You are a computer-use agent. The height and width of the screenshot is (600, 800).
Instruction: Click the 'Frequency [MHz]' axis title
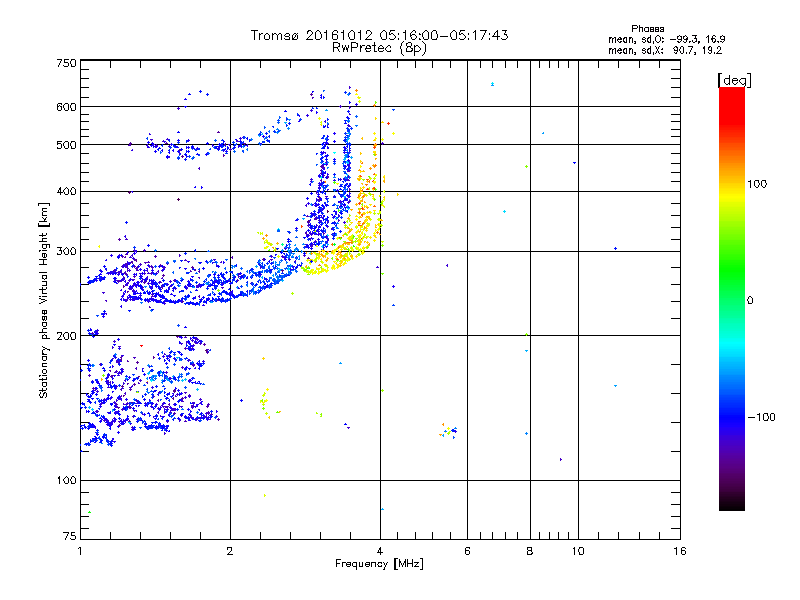[x=379, y=564]
